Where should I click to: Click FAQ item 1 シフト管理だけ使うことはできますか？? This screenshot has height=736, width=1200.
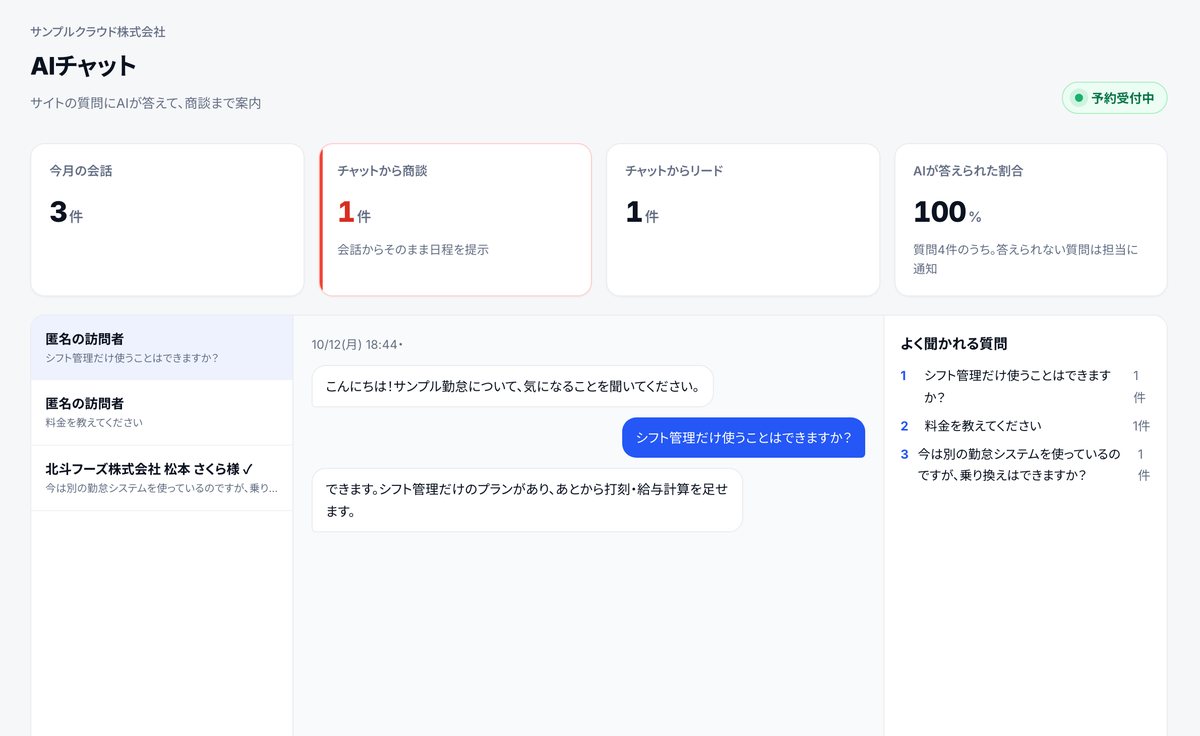click(x=1025, y=386)
